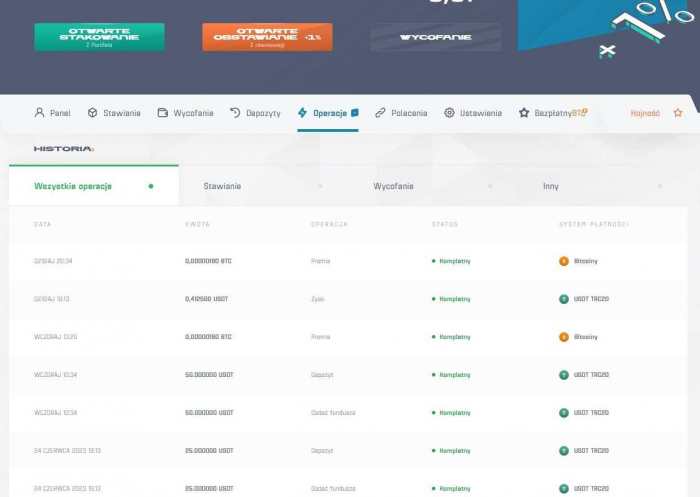Switch to the Stawianie history tab
Image resolution: width=700 pixels, height=497 pixels.
[x=222, y=186]
